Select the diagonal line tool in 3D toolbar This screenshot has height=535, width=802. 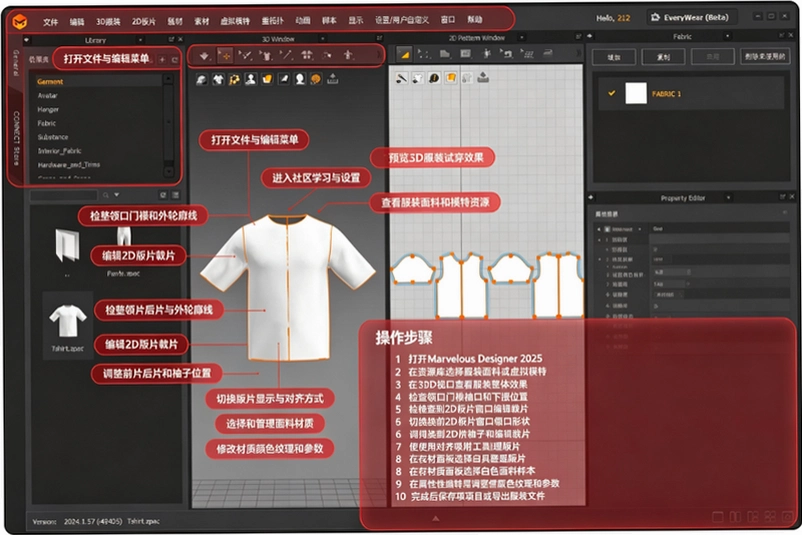(287, 55)
